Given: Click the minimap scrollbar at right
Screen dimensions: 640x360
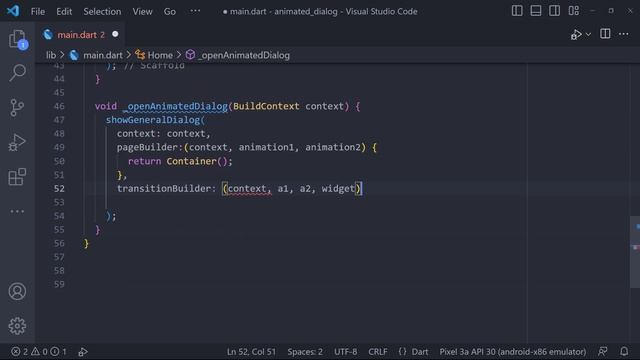Looking at the screenshot, I should coord(635,252).
